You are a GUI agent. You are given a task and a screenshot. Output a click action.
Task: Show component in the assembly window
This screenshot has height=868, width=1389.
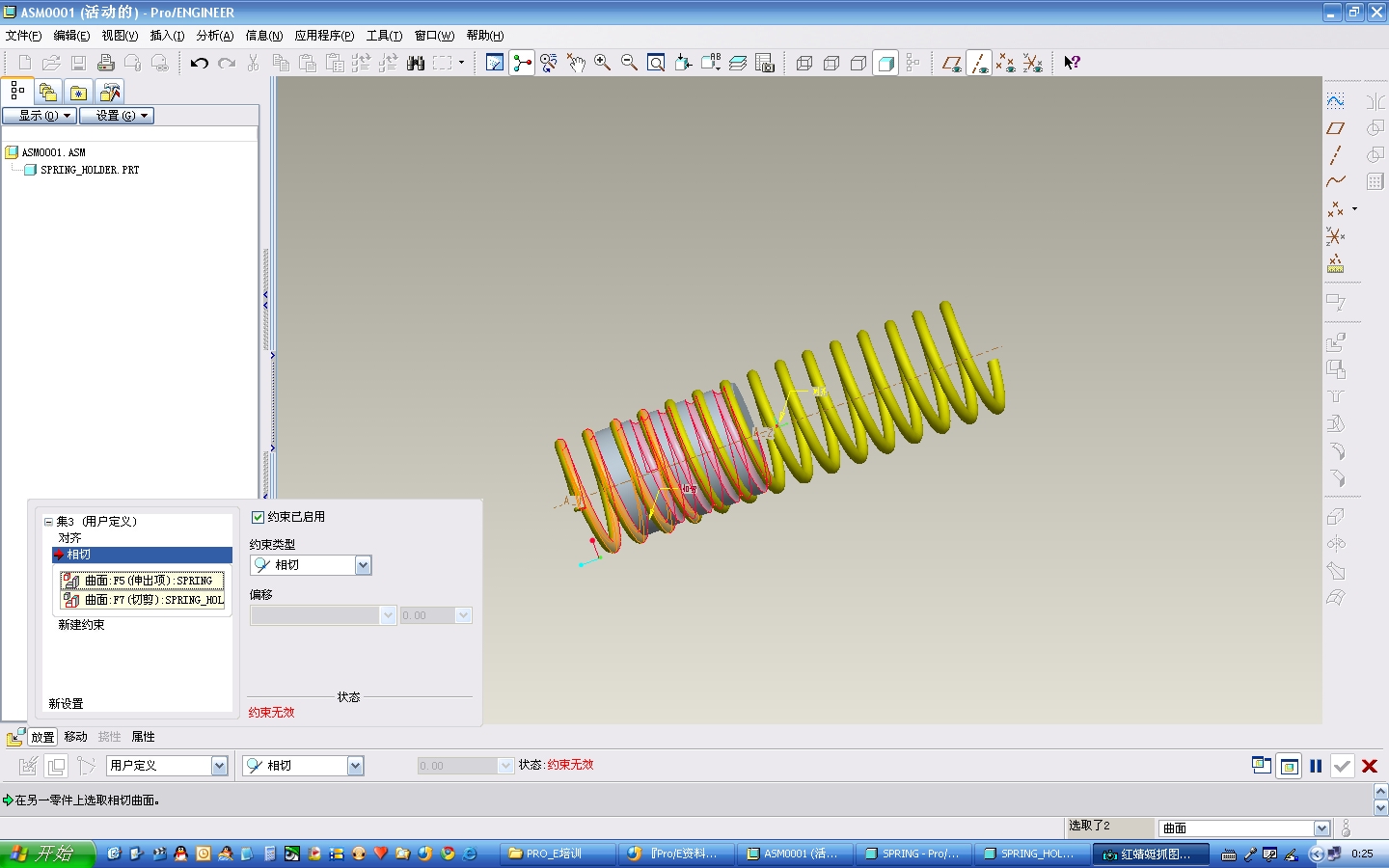pyautogui.click(x=1289, y=766)
